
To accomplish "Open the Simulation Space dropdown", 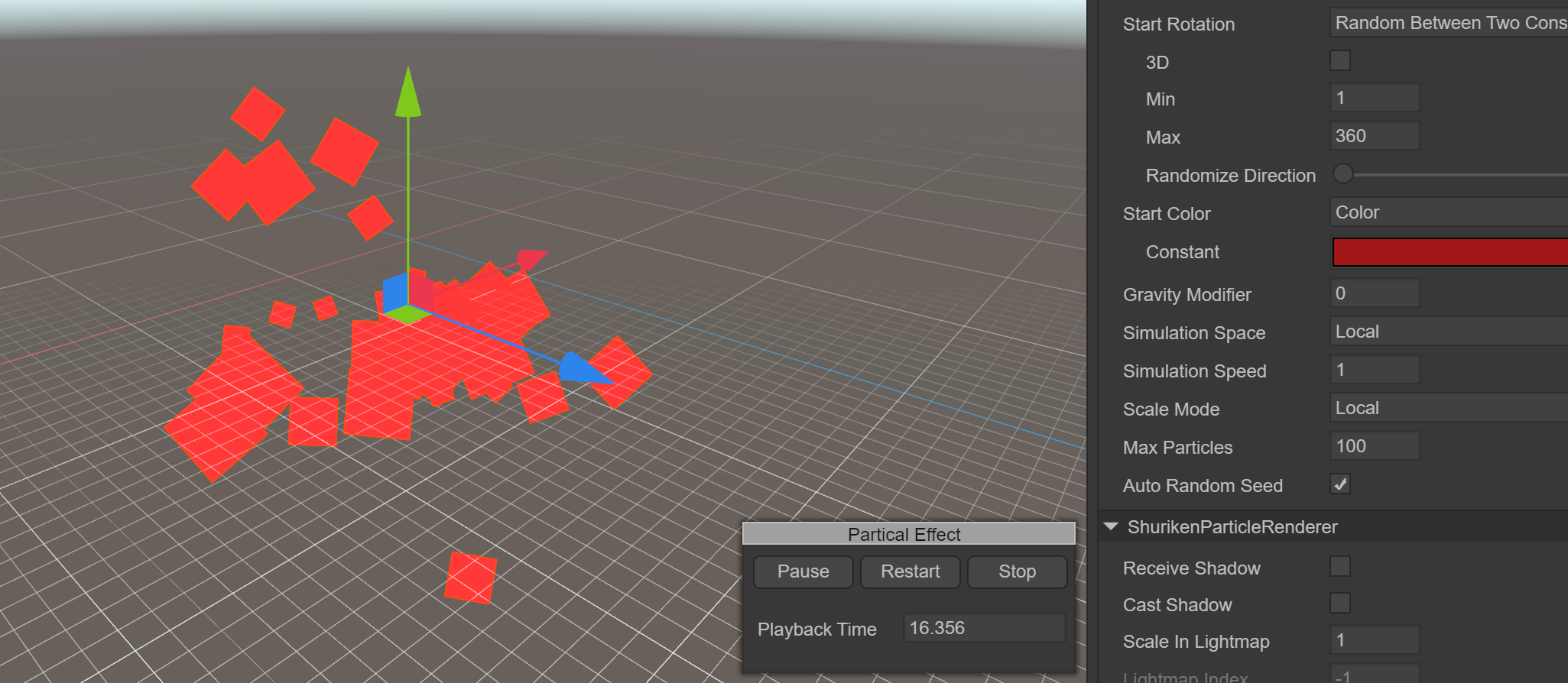I will pos(1448,332).
